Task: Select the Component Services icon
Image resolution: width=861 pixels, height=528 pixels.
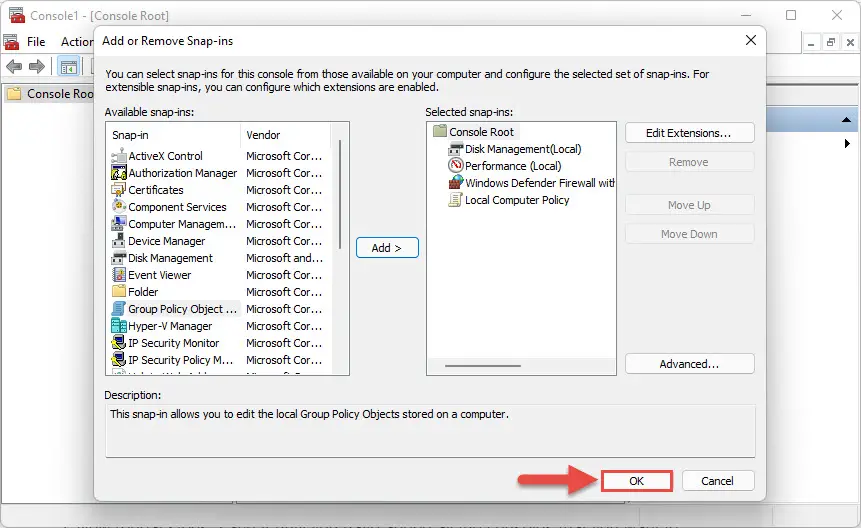Action: [119, 207]
